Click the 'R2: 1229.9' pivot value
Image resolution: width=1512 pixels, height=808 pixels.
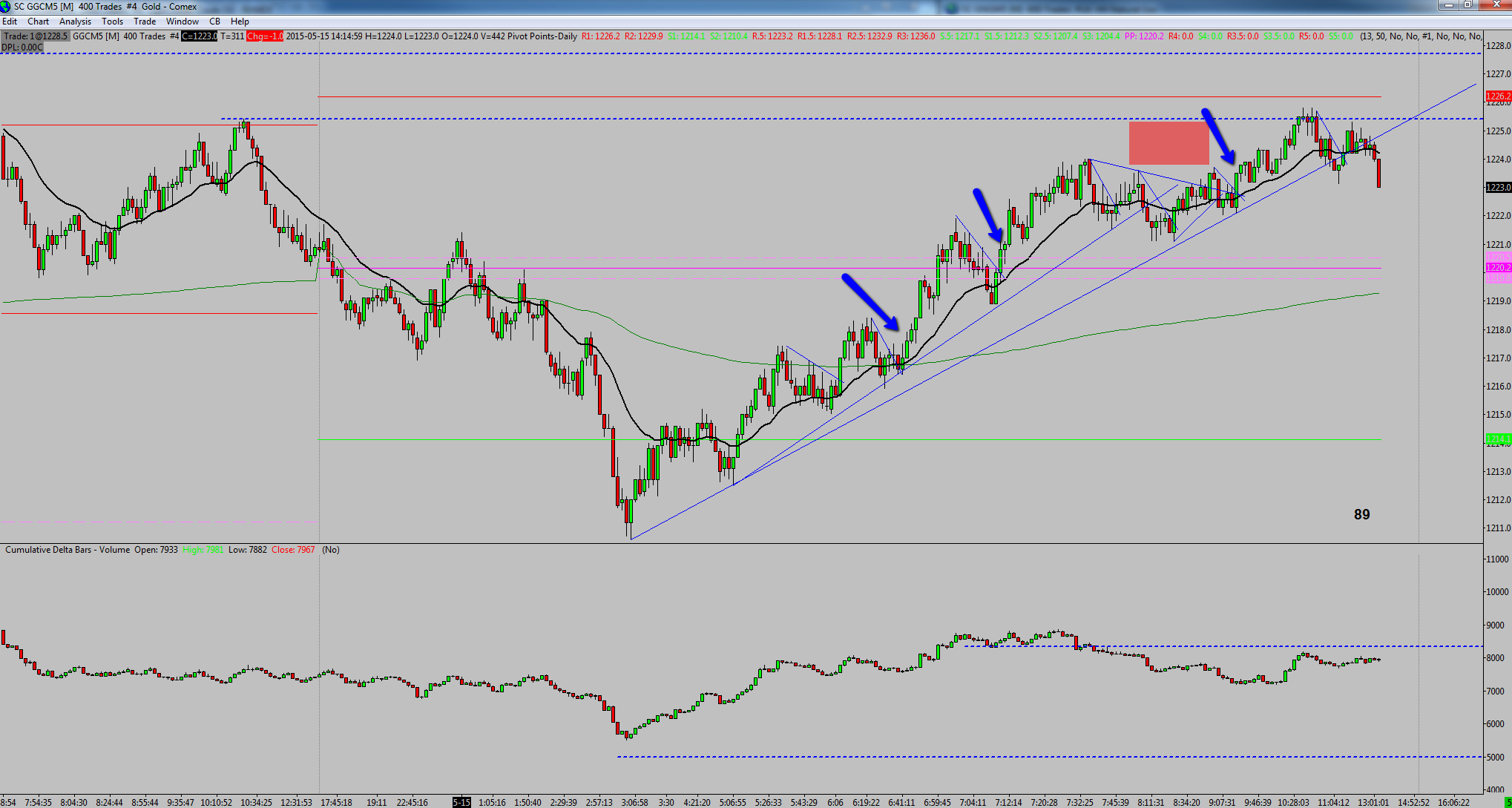644,36
